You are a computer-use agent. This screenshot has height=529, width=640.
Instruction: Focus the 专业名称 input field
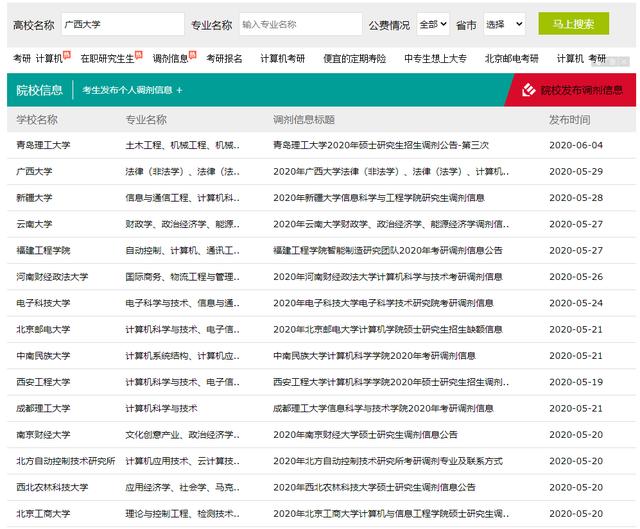pos(300,24)
